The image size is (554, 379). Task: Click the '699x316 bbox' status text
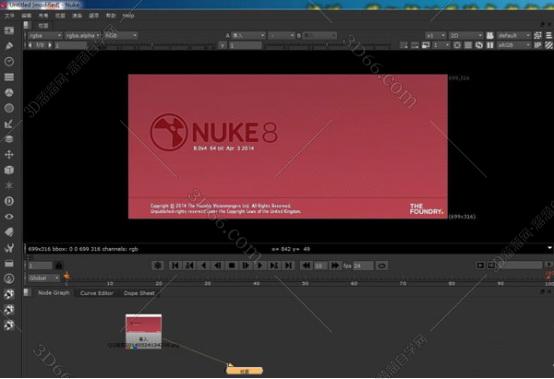coord(83,249)
